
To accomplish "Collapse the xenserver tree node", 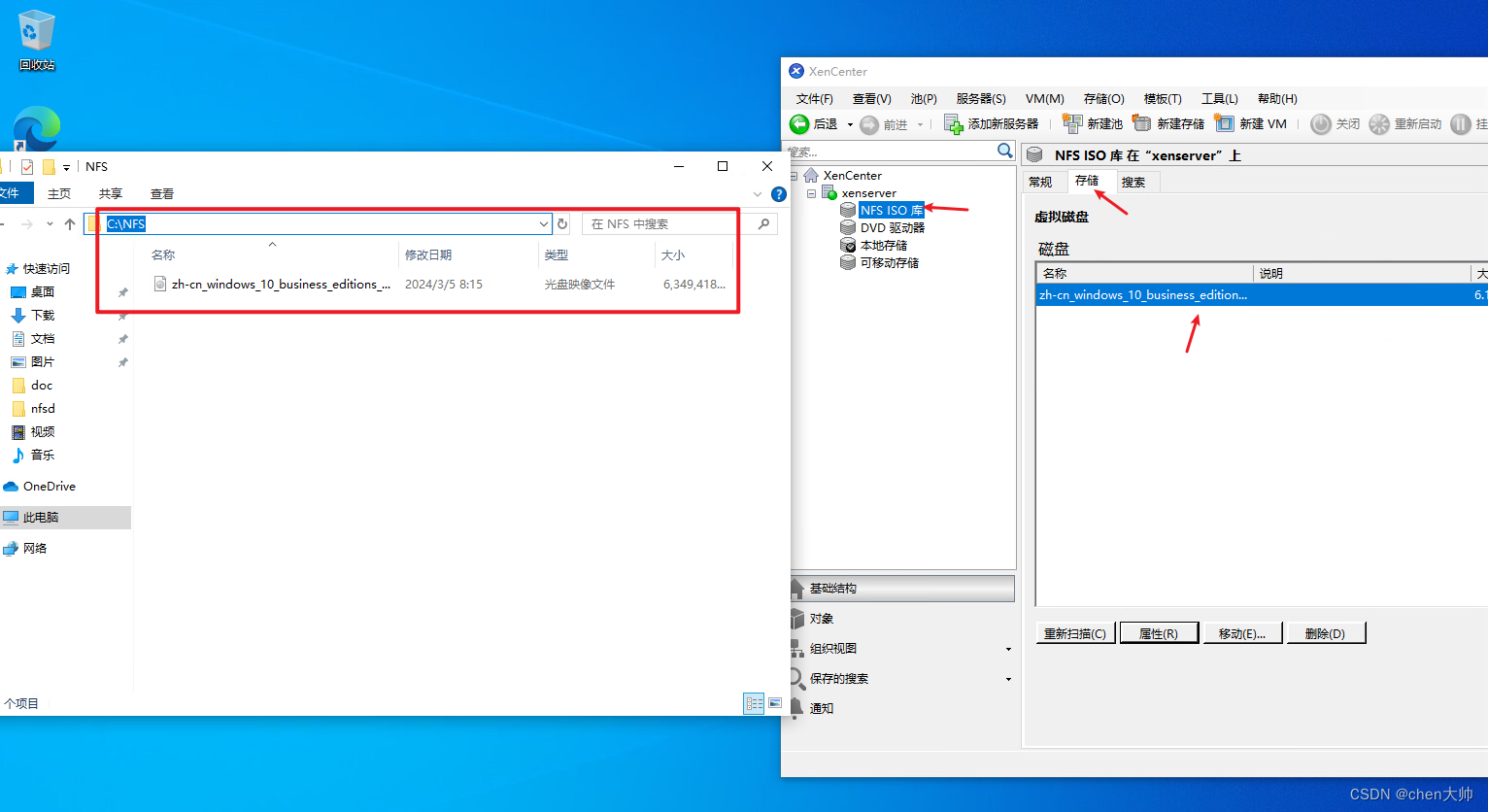I will pos(811,193).
